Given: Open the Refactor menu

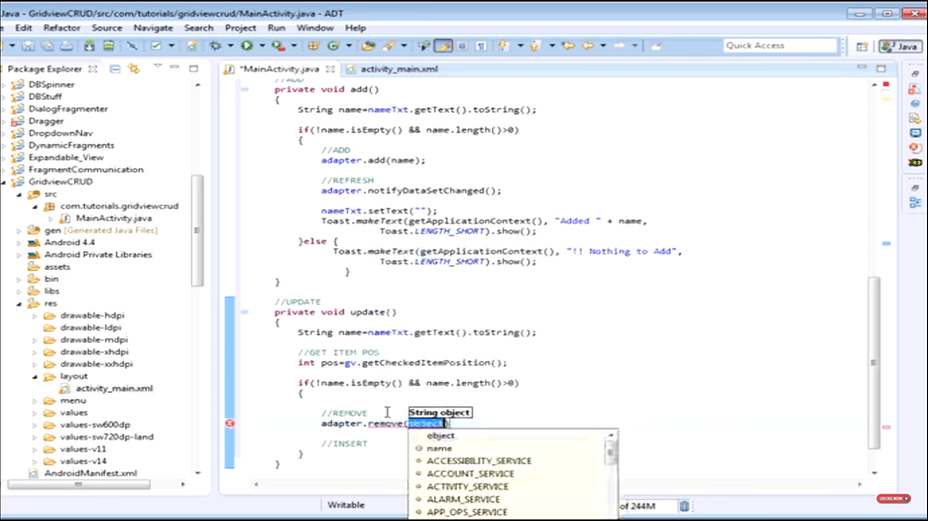Looking at the screenshot, I should click(x=62, y=28).
